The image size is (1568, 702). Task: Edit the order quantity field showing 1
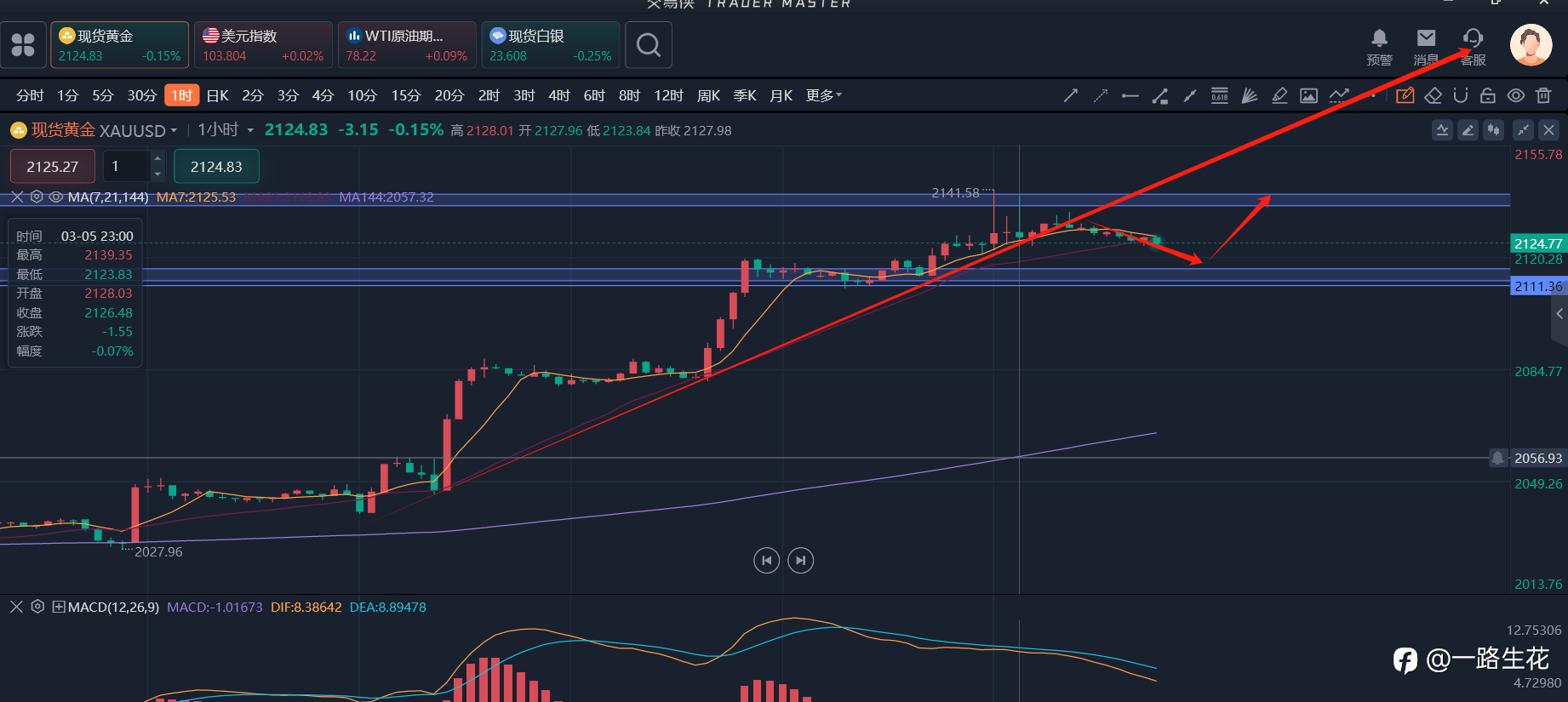(x=126, y=166)
